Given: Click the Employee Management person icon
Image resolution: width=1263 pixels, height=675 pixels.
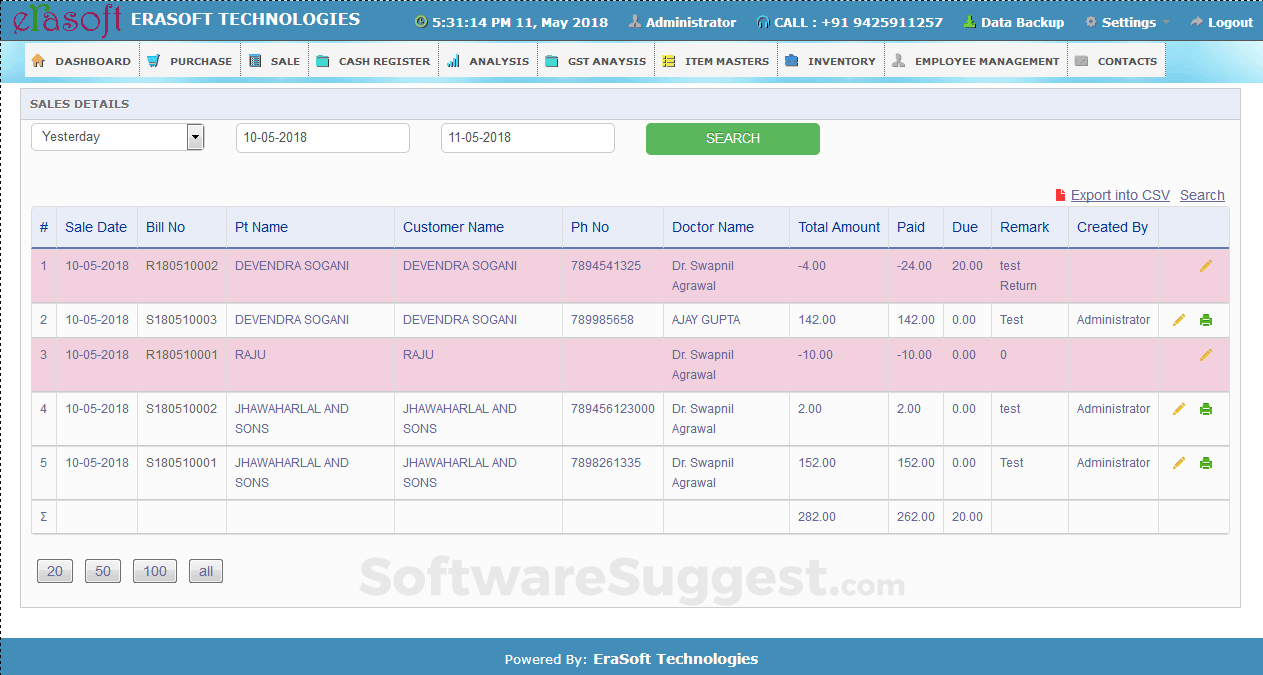Looking at the screenshot, I should [x=898, y=61].
